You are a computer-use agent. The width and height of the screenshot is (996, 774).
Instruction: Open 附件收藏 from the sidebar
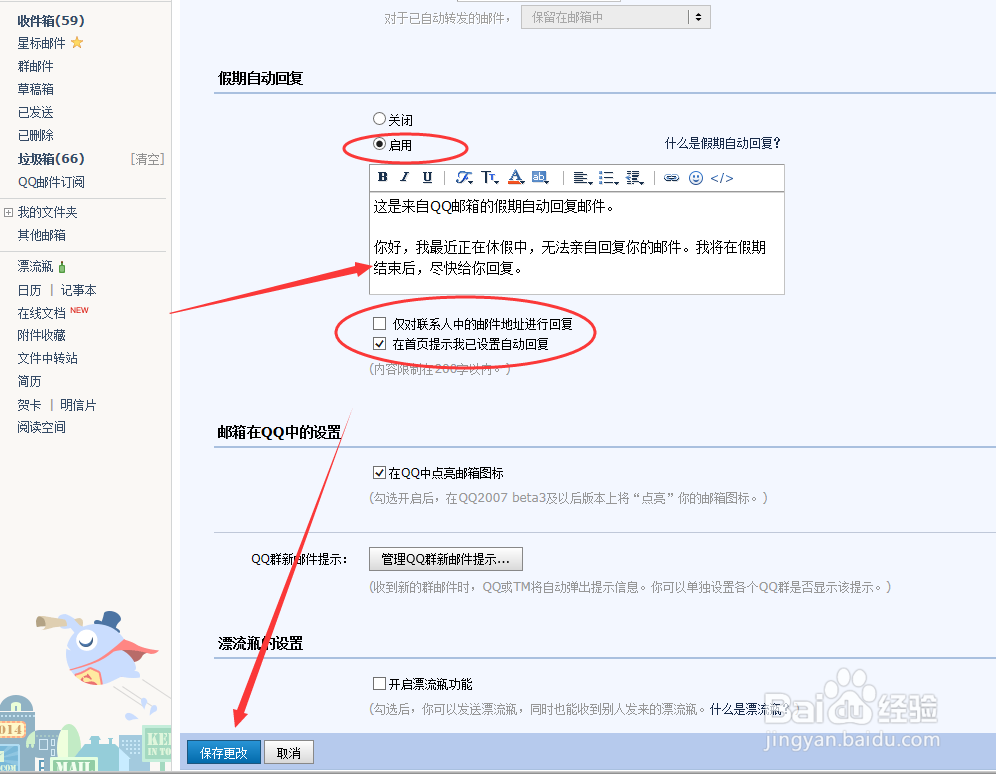(x=41, y=335)
